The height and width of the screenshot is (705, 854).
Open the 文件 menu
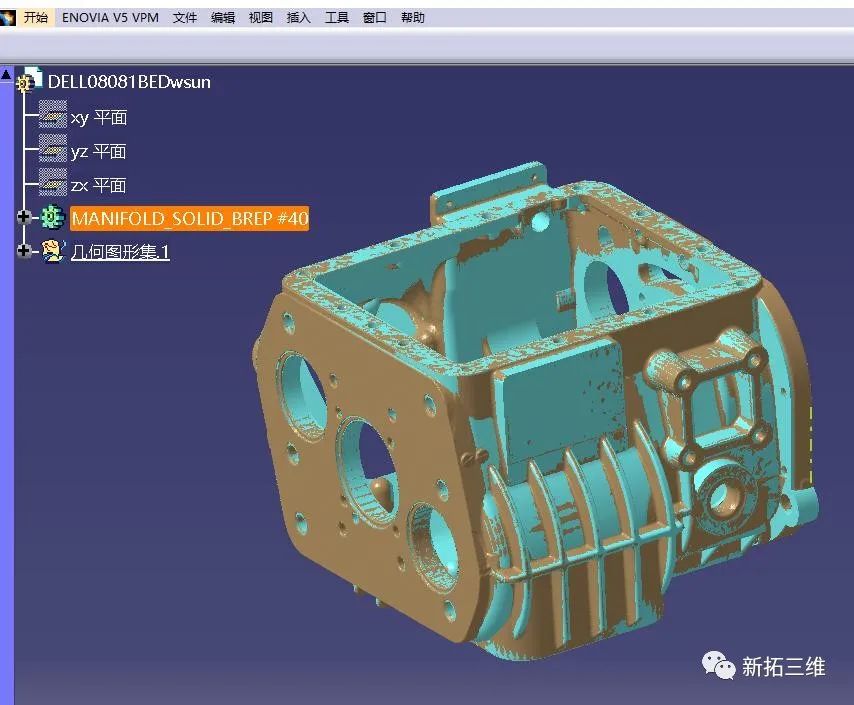point(185,17)
